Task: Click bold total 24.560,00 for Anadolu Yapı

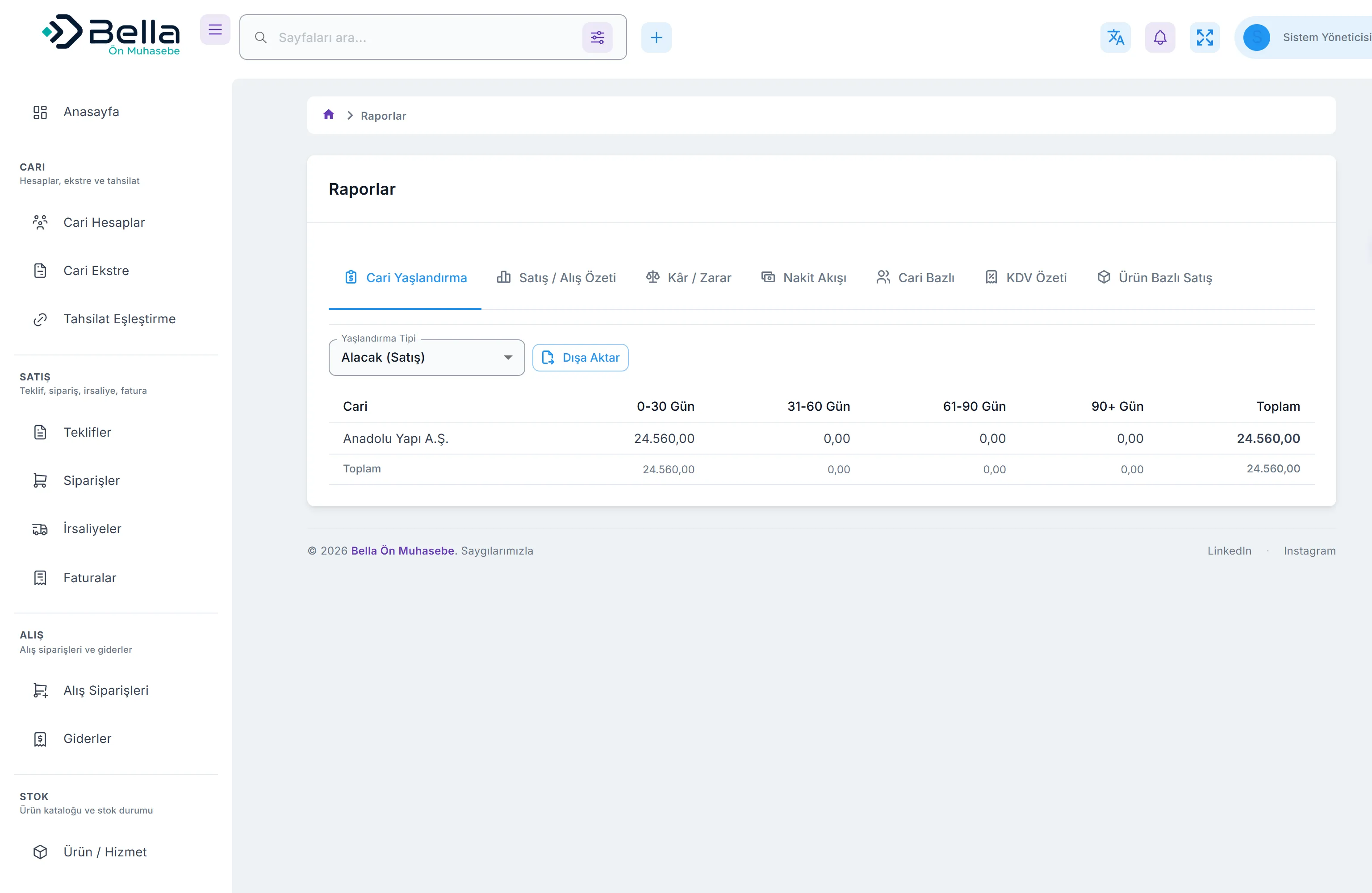Action: coord(1268,439)
